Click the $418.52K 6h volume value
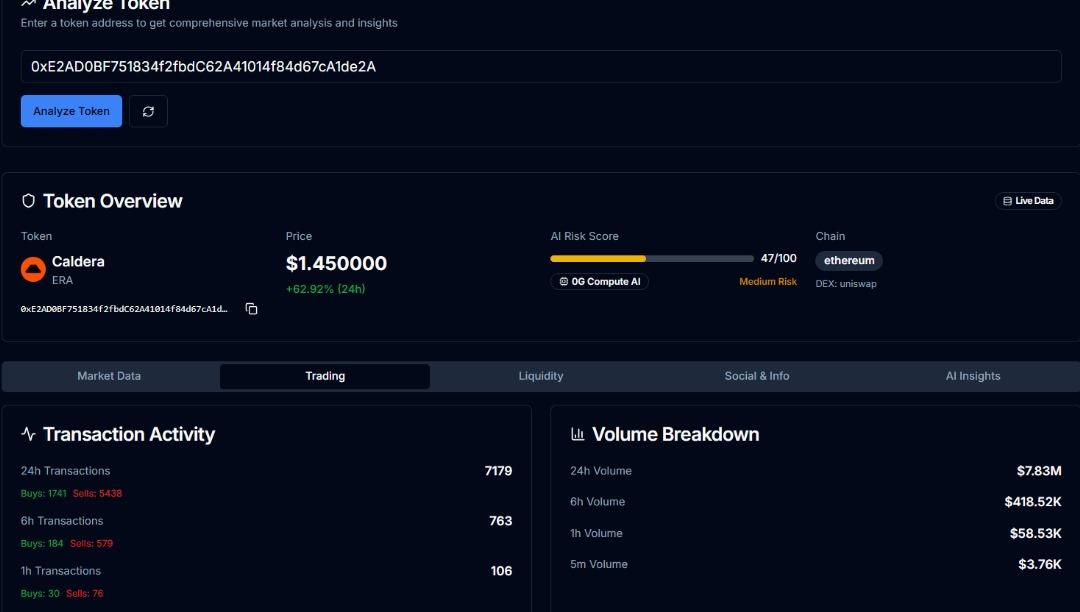 click(1032, 502)
